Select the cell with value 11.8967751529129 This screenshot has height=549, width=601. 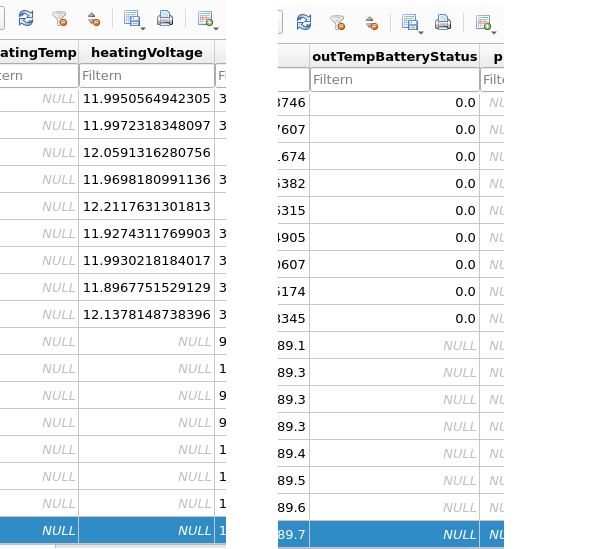pyautogui.click(x=146, y=287)
